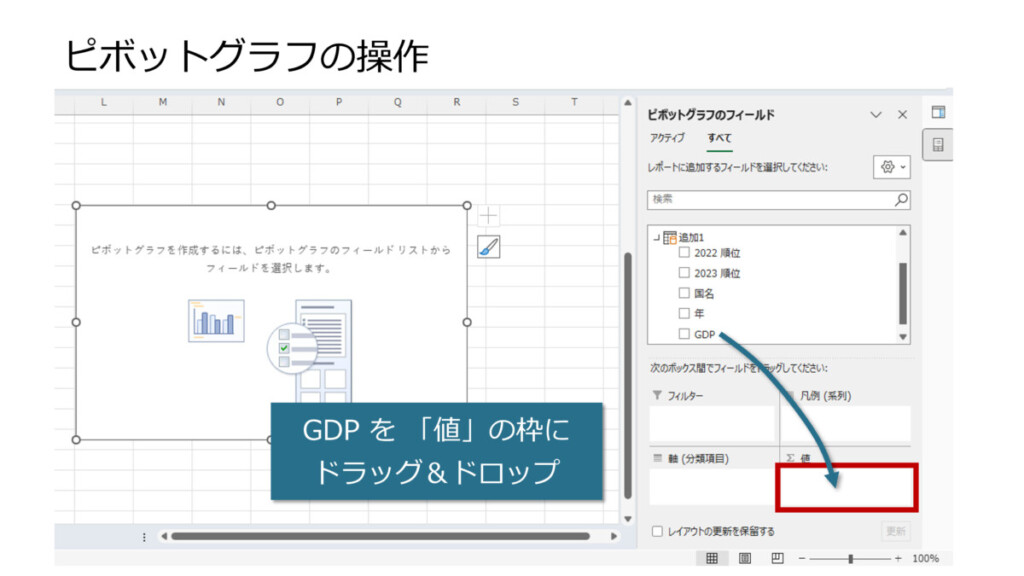The width and height of the screenshot is (1024, 576).
Task: Check the GDP field checkbox
Action: (x=684, y=334)
